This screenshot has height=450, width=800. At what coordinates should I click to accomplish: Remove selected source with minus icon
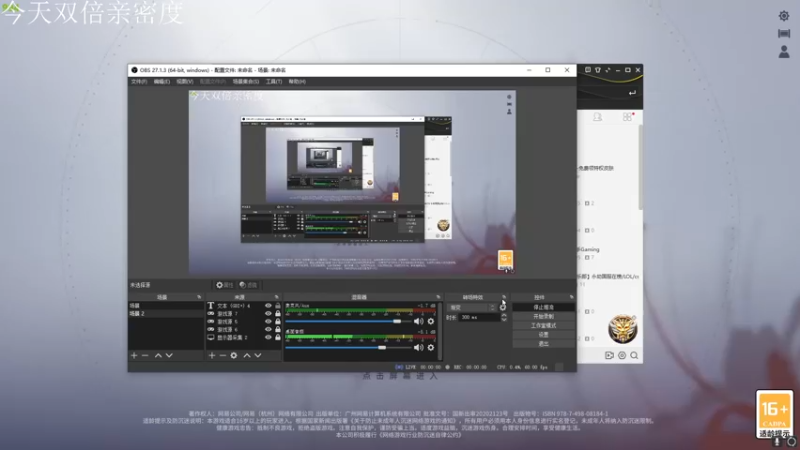[x=222, y=356]
